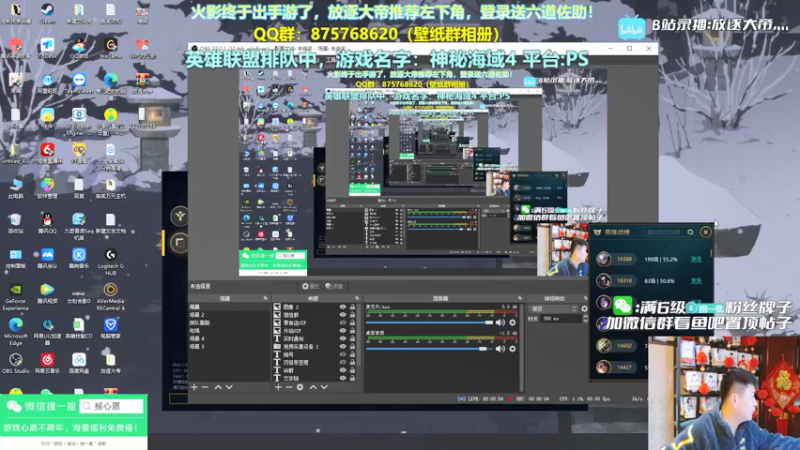Image resolution: width=800 pixels, height=450 pixels.
Task: Open 网易云音乐 desktop icon
Action: click(47, 363)
